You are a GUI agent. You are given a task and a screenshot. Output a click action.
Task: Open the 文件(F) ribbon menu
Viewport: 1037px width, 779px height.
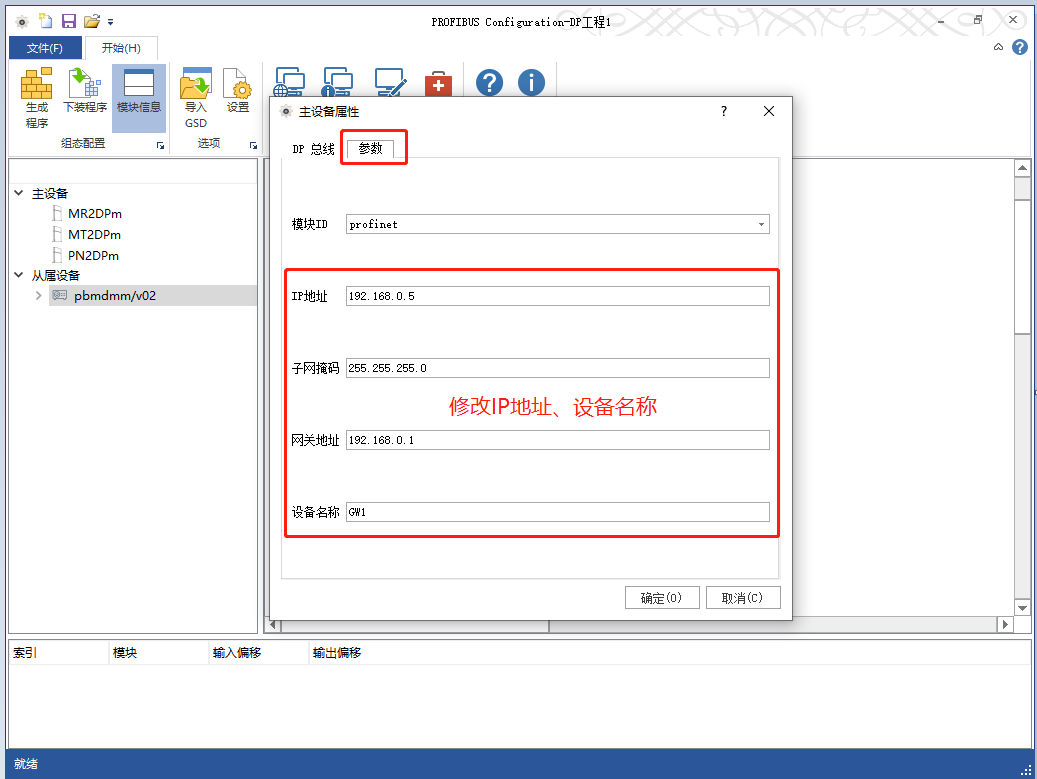pos(45,48)
